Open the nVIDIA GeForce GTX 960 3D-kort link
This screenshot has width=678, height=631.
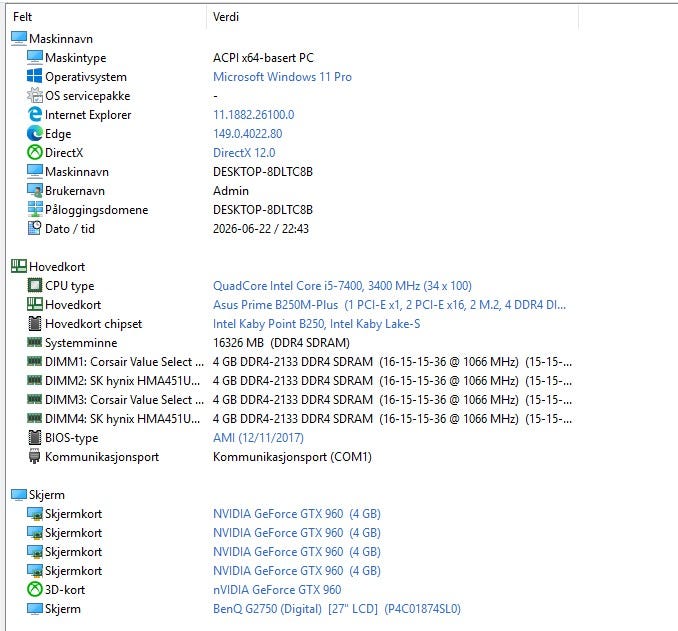pos(277,589)
